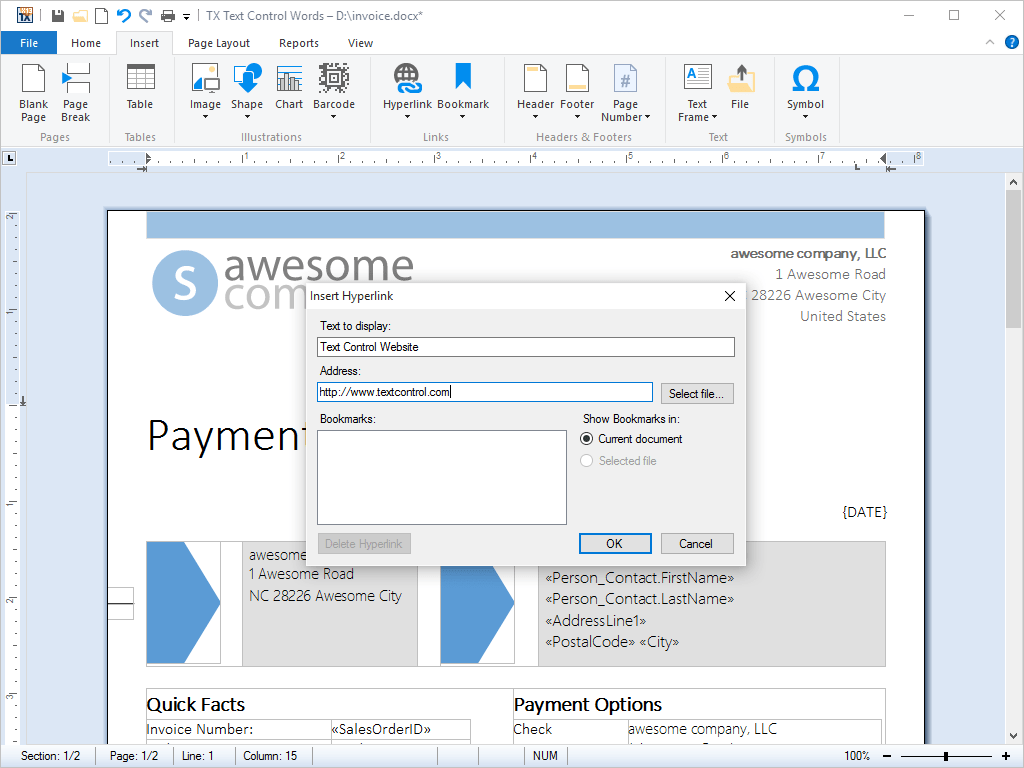The width and height of the screenshot is (1024, 768).
Task: Insert a Barcode
Action: click(x=333, y=90)
